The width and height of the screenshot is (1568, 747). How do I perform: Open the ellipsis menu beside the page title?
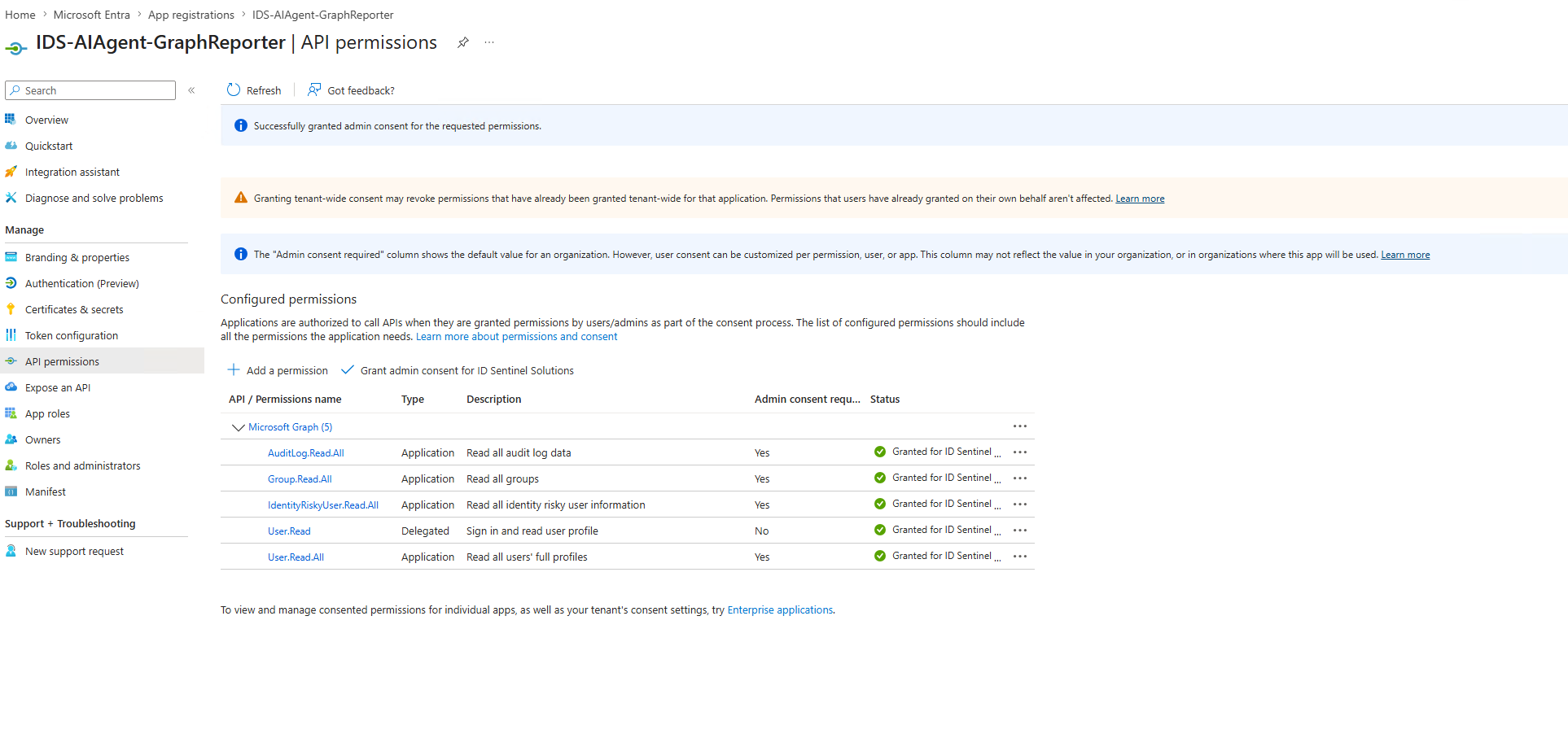pos(489,42)
